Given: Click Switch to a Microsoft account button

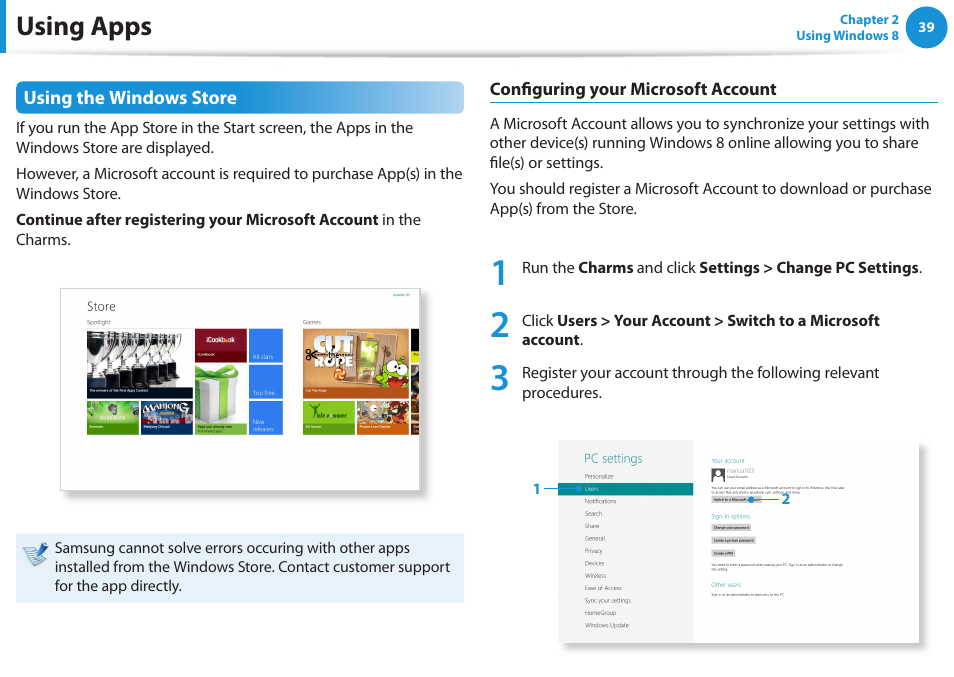Looking at the screenshot, I should pyautogui.click(x=730, y=499).
